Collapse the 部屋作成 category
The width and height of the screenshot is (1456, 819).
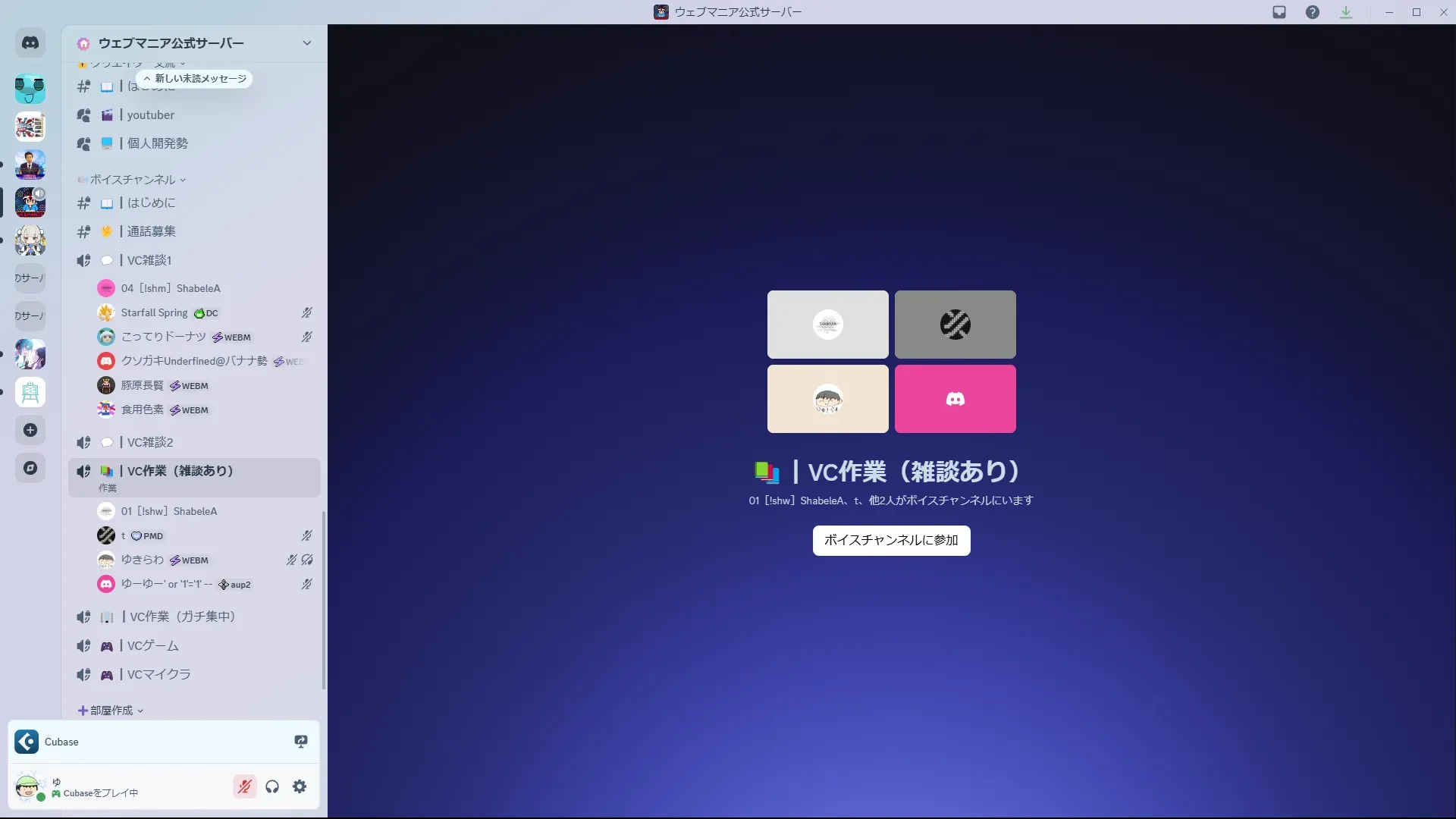[111, 711]
